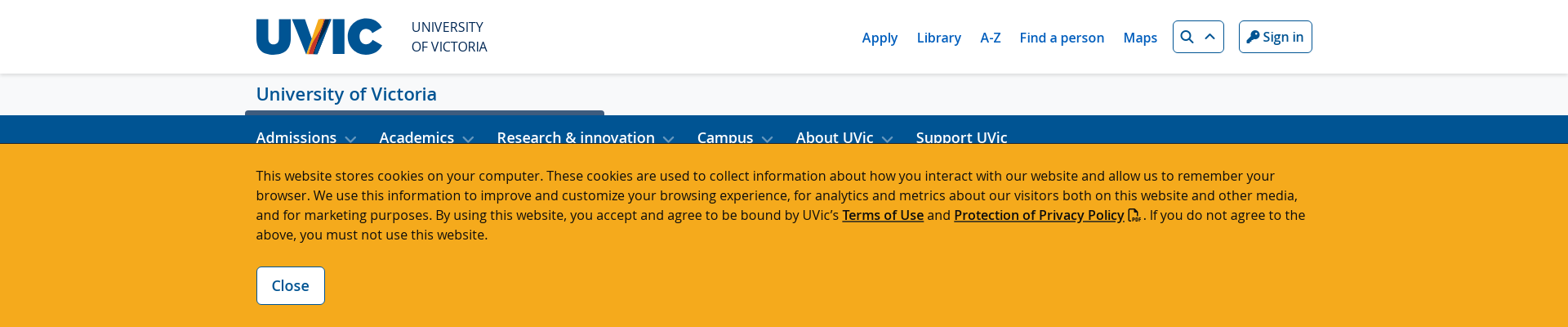Click the Find a person link
Screen dimensions: 1568x327
pyautogui.click(x=1062, y=38)
